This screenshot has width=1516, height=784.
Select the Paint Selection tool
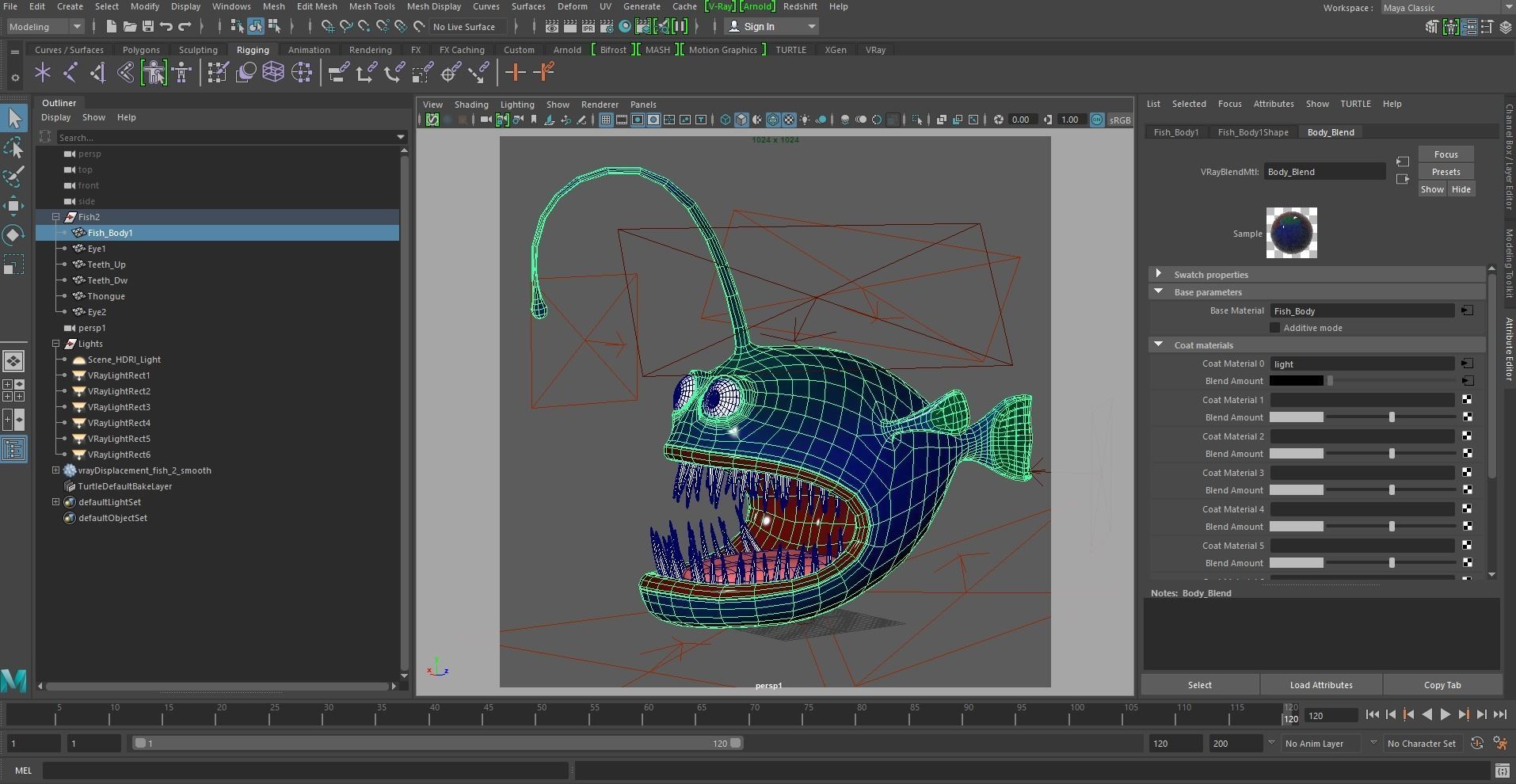[13, 176]
